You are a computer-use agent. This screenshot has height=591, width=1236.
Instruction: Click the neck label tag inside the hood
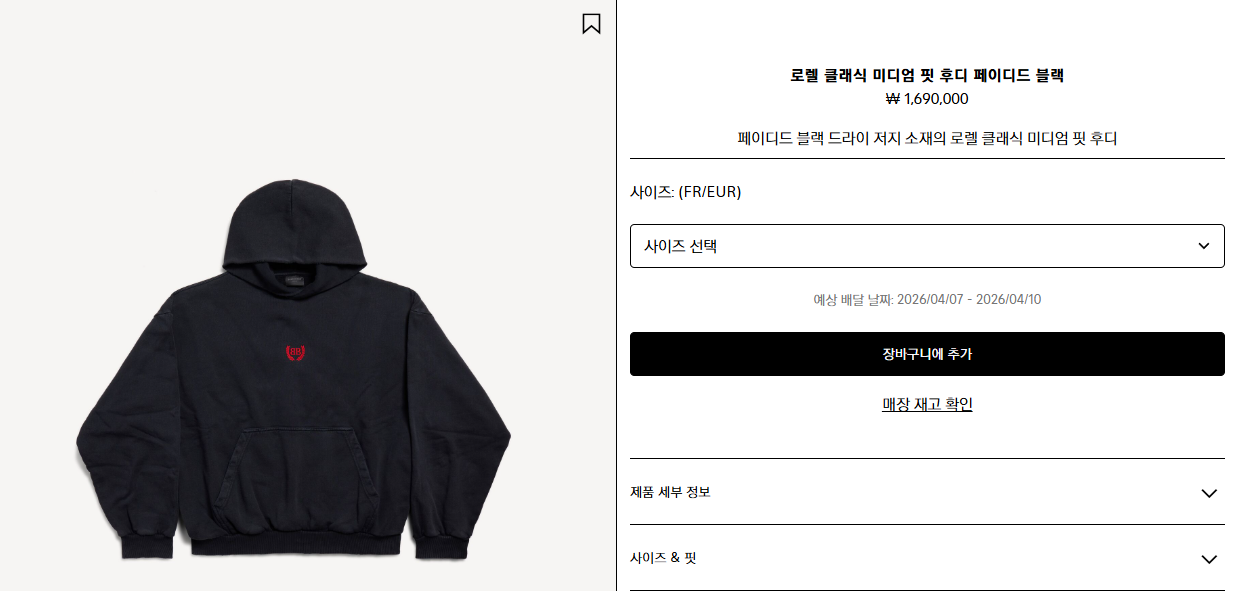point(294,283)
